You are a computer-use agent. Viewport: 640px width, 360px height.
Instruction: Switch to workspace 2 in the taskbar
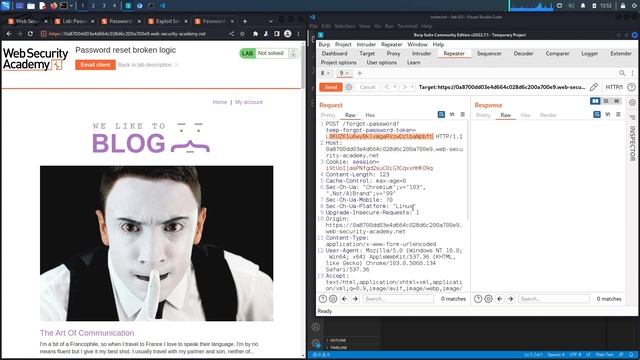coord(93,6)
